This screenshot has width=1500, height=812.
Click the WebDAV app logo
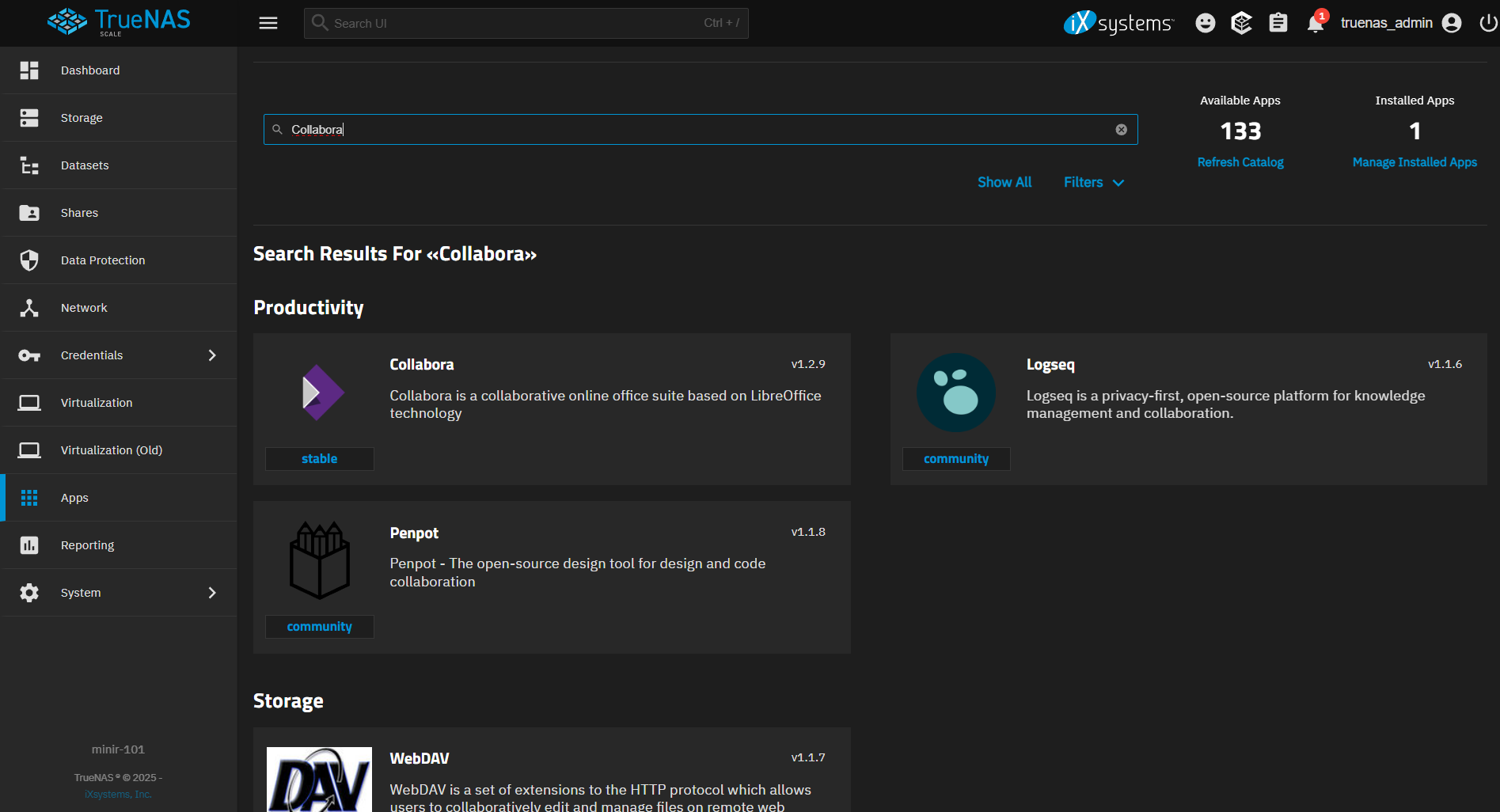point(320,779)
